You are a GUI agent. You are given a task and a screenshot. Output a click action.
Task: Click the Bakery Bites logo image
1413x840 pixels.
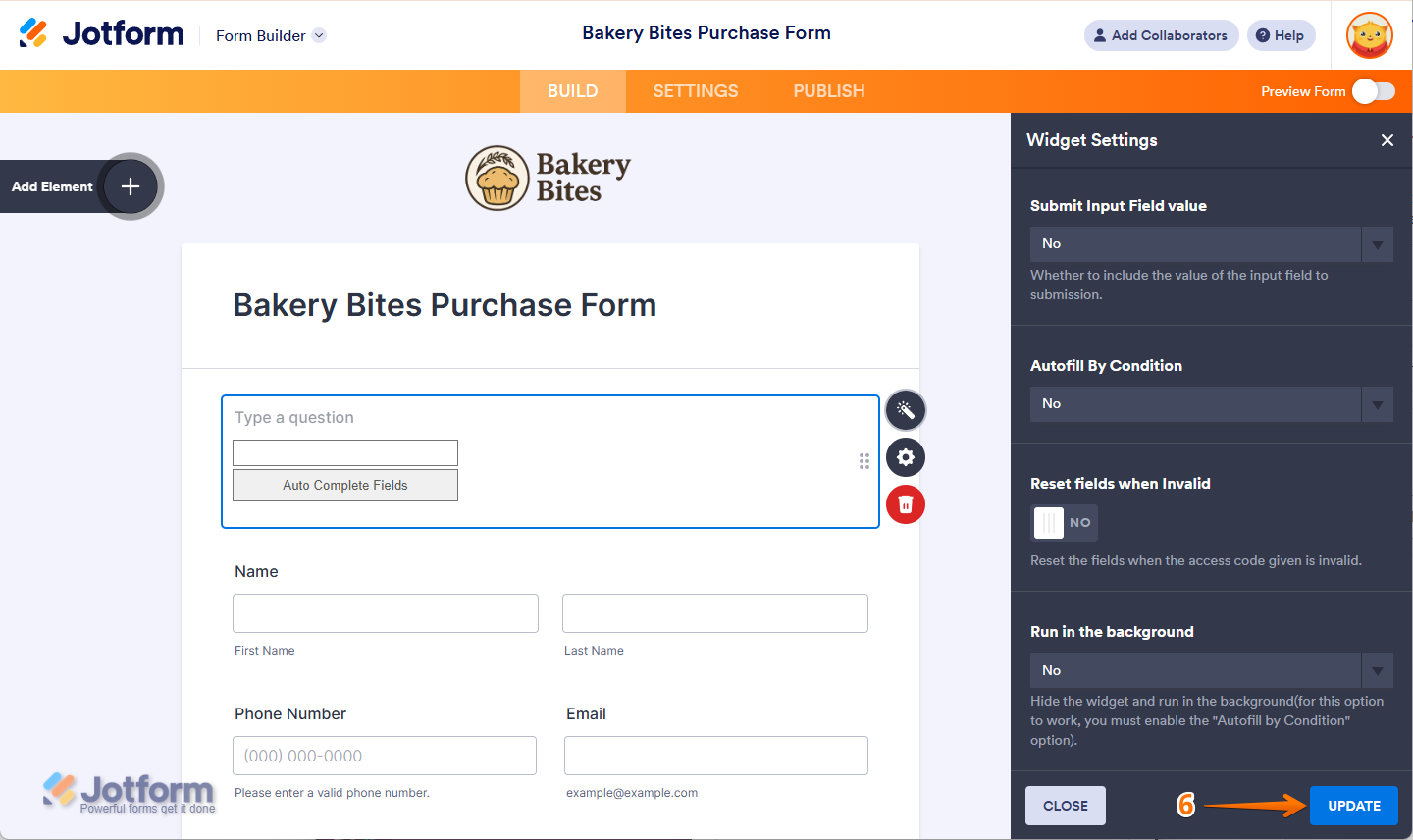click(x=549, y=179)
